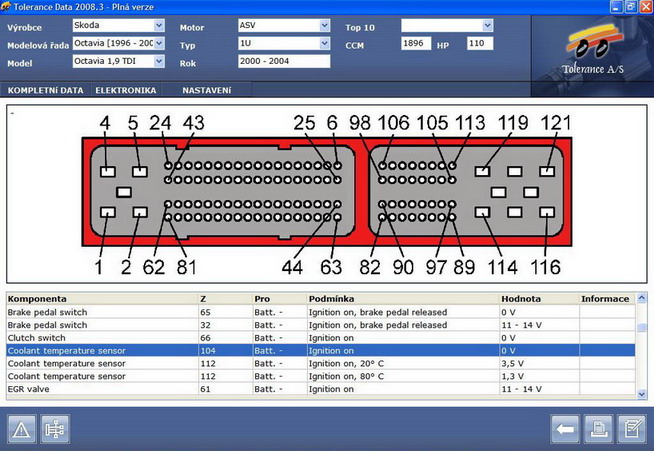Click the Tolerance A/S logo
Screen dimensions: 654x451
coord(593,50)
